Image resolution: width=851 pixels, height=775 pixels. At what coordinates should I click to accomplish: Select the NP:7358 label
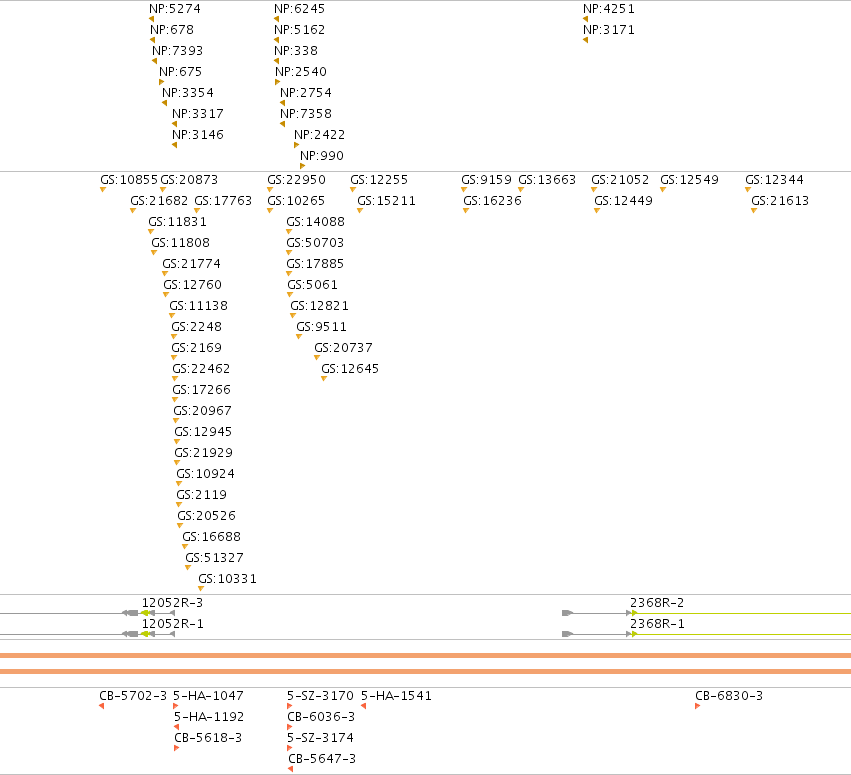click(306, 114)
